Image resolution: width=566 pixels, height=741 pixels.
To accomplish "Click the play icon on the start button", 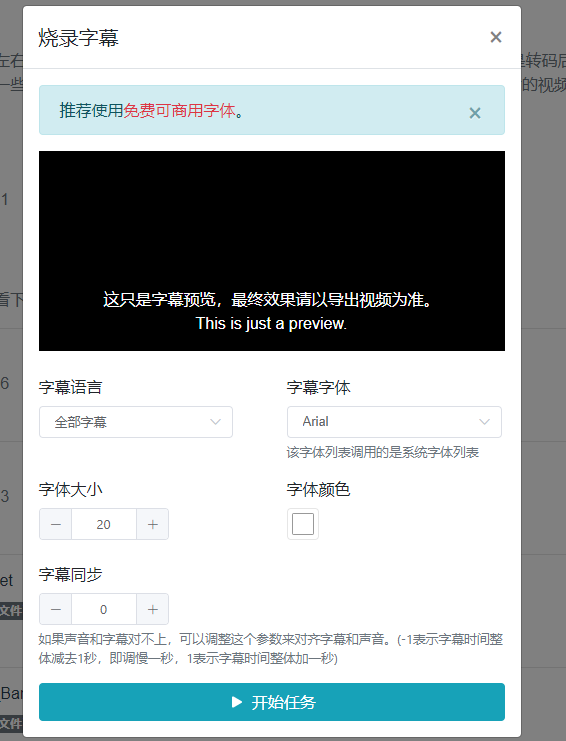I will coord(237,702).
